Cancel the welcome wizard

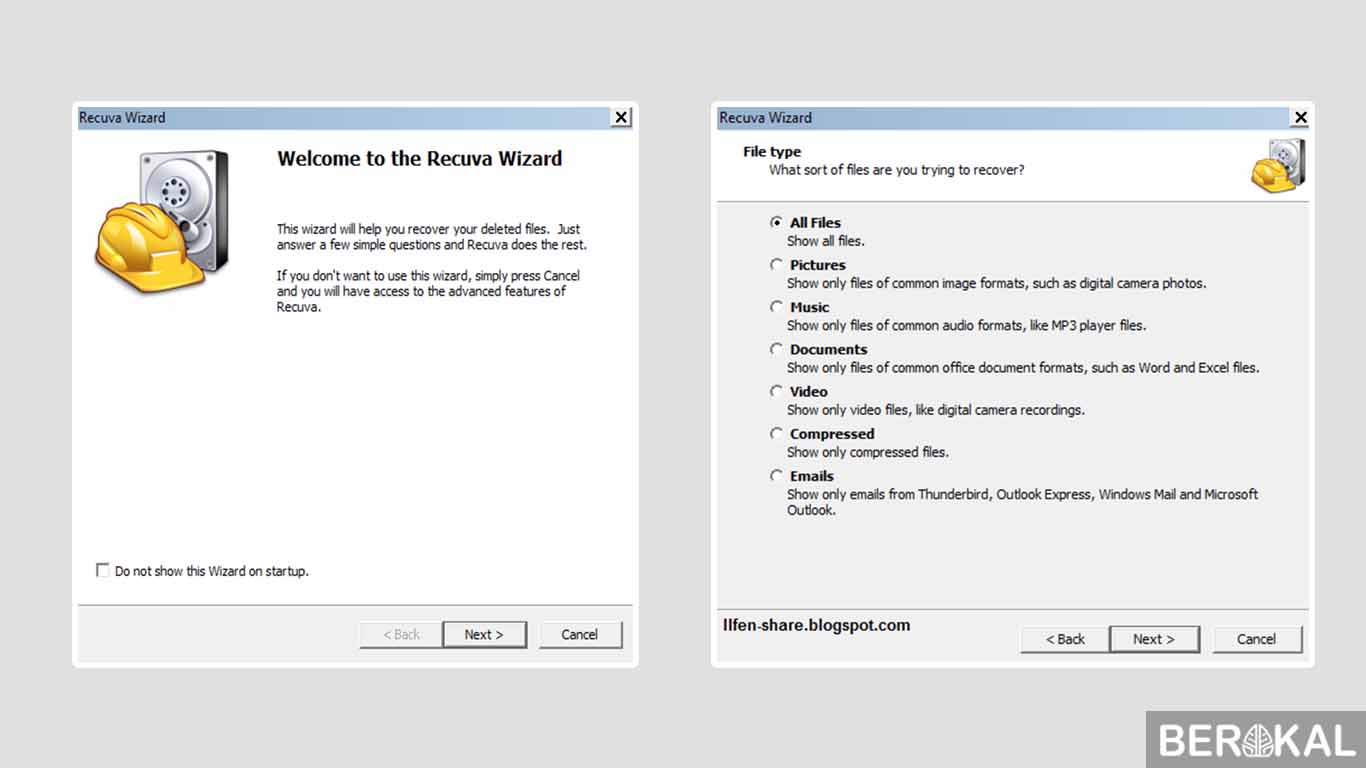[580, 634]
